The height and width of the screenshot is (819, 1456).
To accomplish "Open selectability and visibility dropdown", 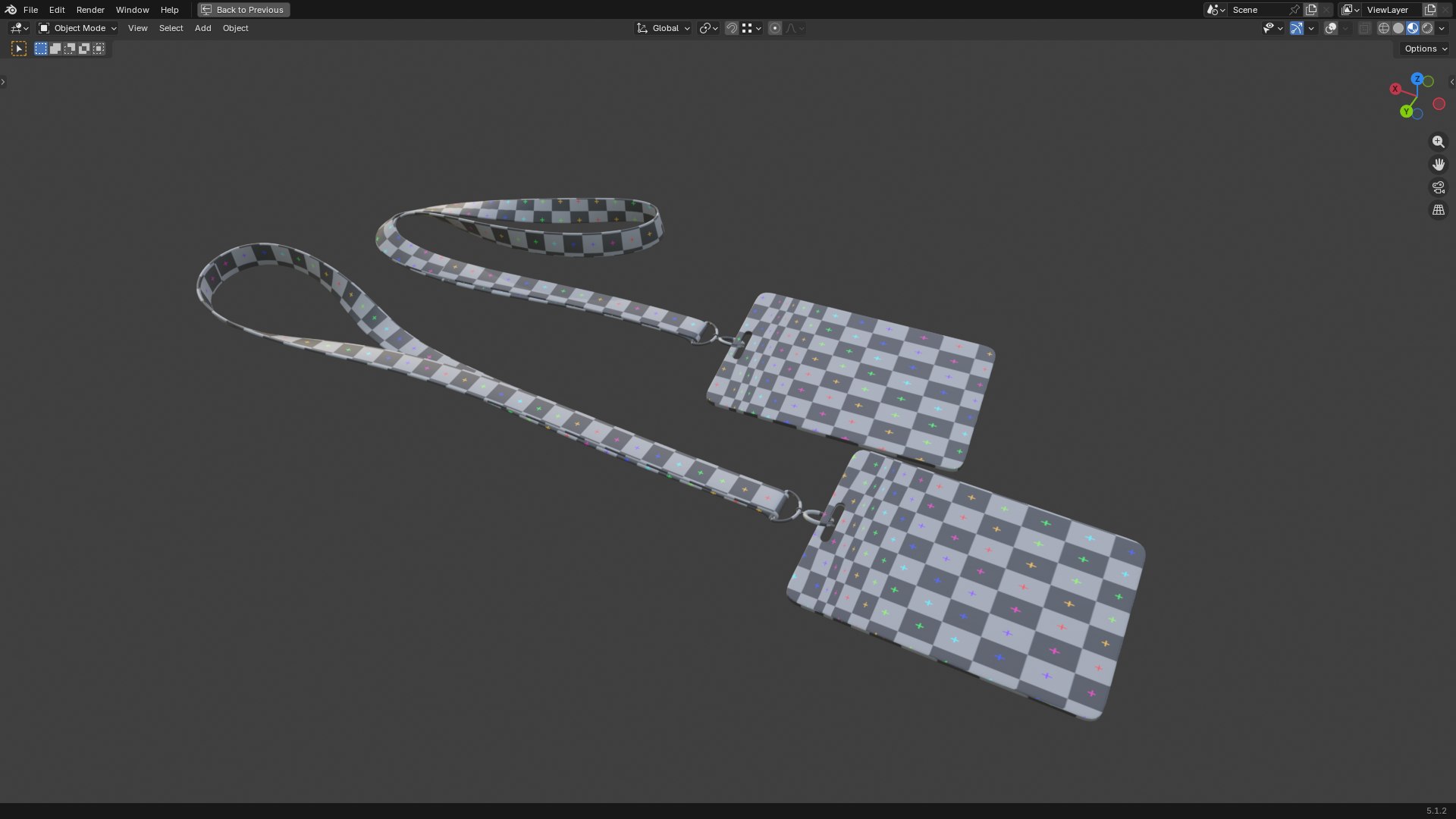I will 1272,28.
